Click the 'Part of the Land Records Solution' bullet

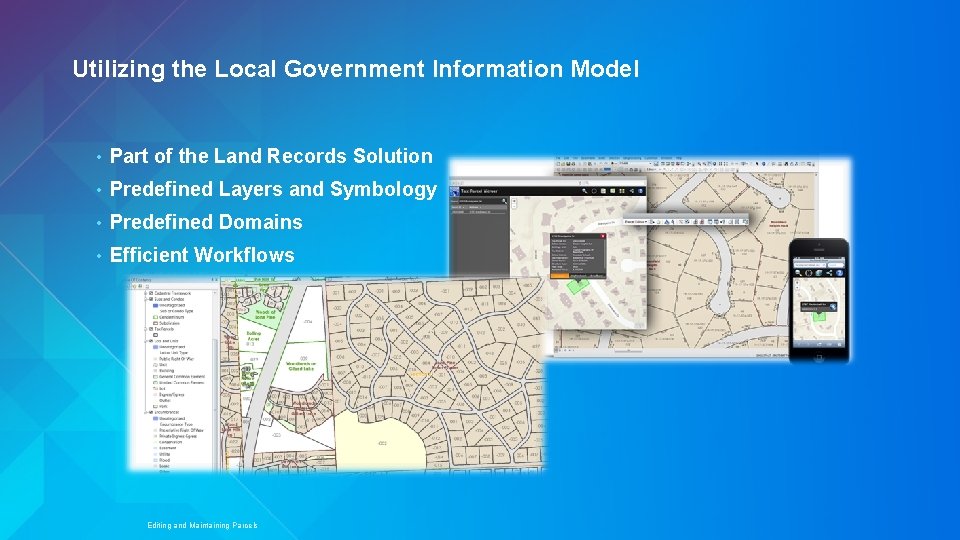coord(271,156)
